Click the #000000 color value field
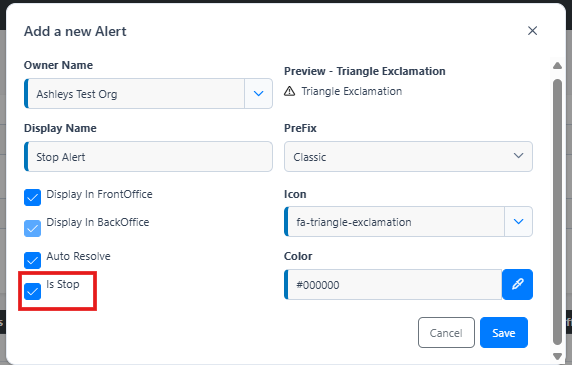 [x=393, y=284]
